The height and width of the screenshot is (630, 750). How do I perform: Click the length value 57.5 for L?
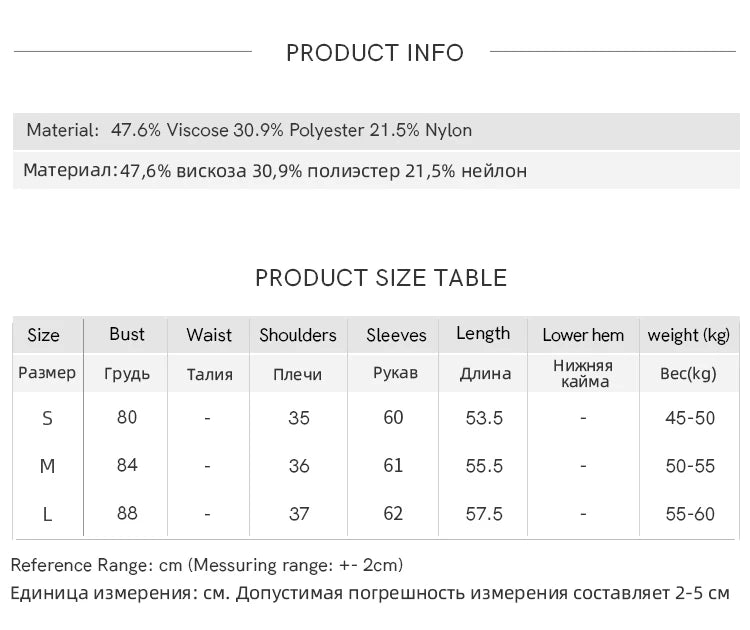484,514
